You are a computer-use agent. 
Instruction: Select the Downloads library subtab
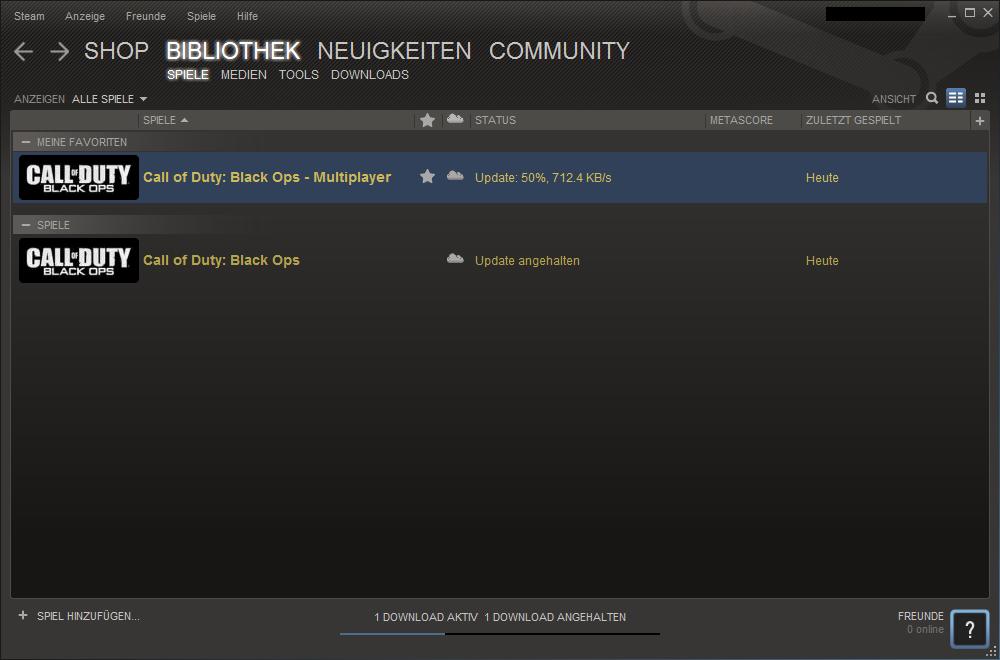tap(370, 75)
